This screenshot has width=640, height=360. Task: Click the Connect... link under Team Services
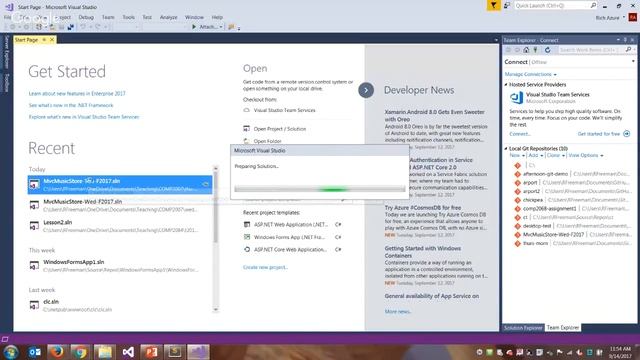click(x=520, y=134)
